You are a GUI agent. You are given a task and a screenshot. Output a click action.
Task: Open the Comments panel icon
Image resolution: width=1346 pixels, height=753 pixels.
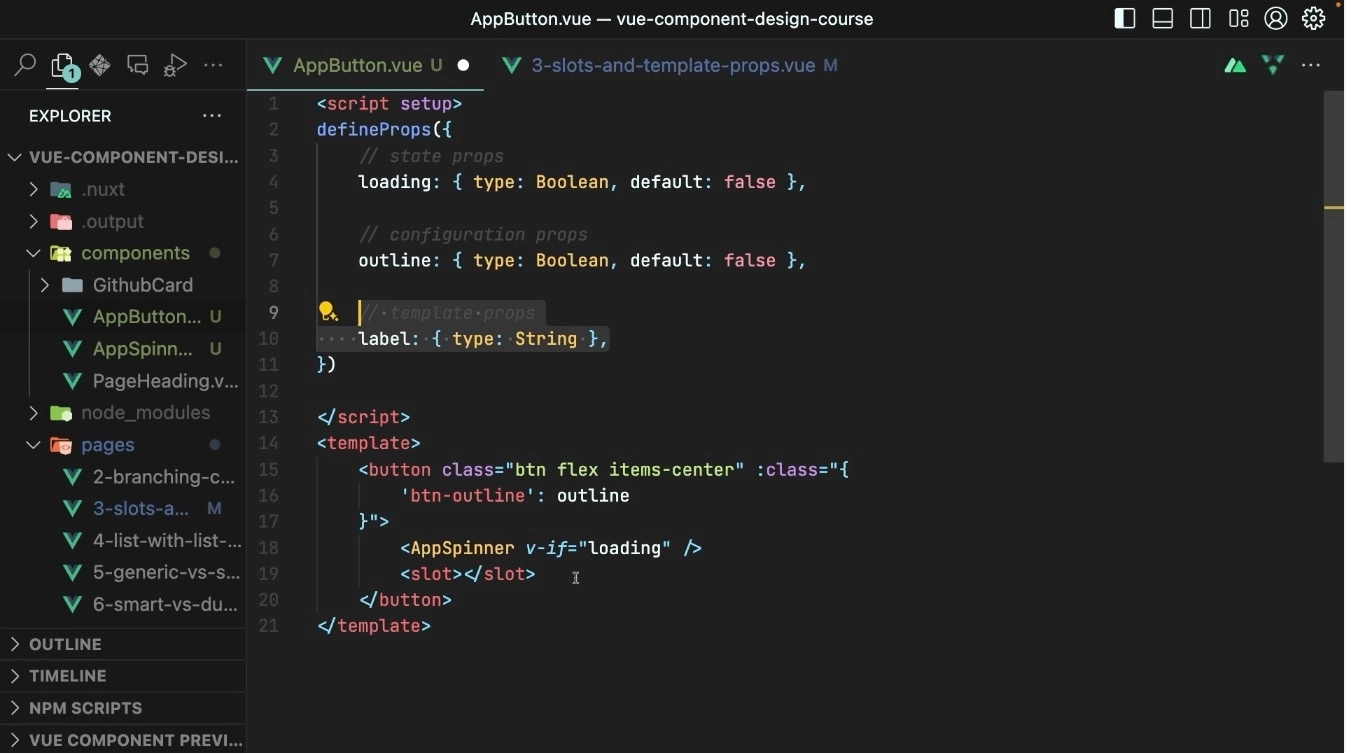(137, 64)
